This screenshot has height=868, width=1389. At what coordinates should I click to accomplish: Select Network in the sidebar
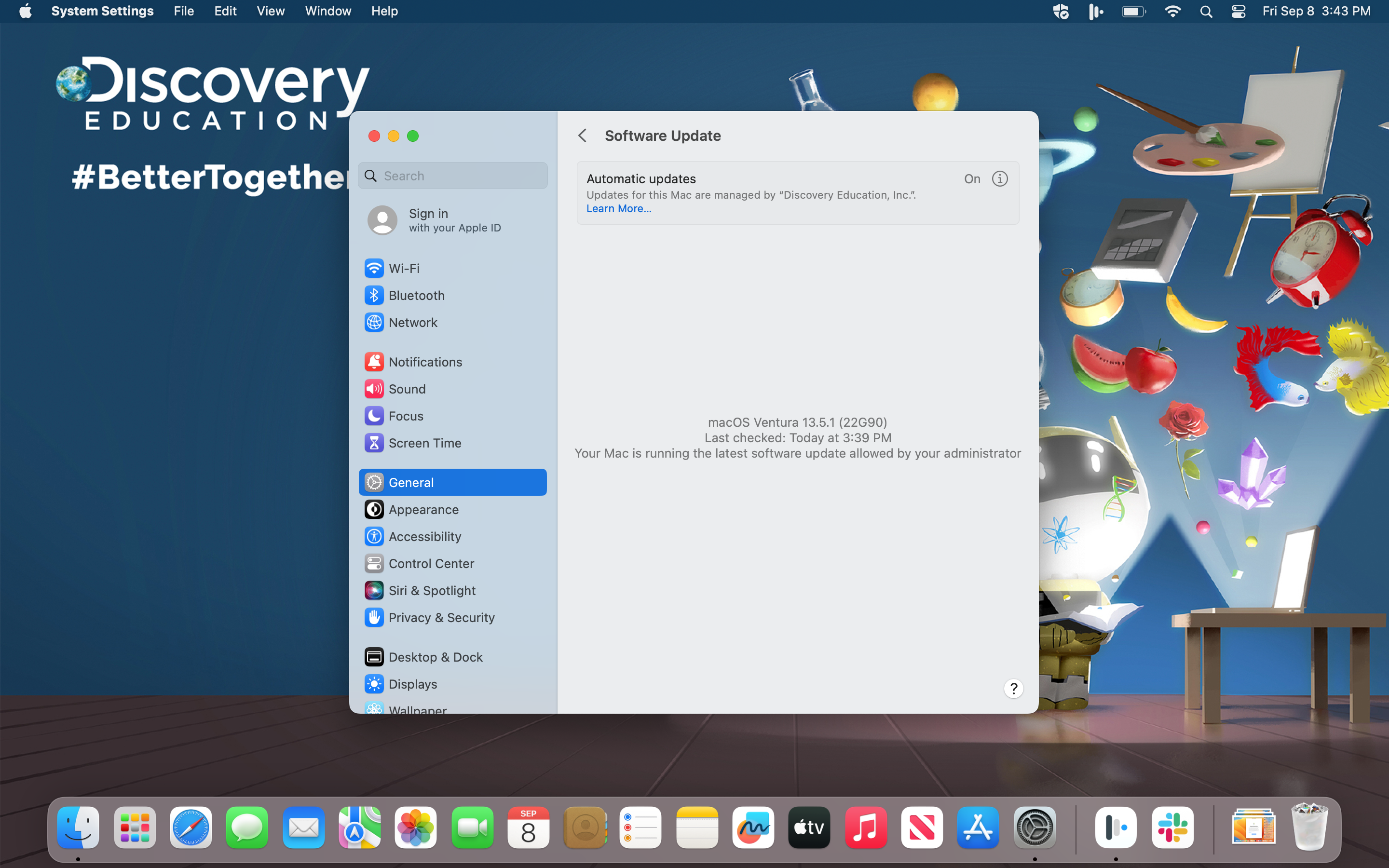(452, 322)
